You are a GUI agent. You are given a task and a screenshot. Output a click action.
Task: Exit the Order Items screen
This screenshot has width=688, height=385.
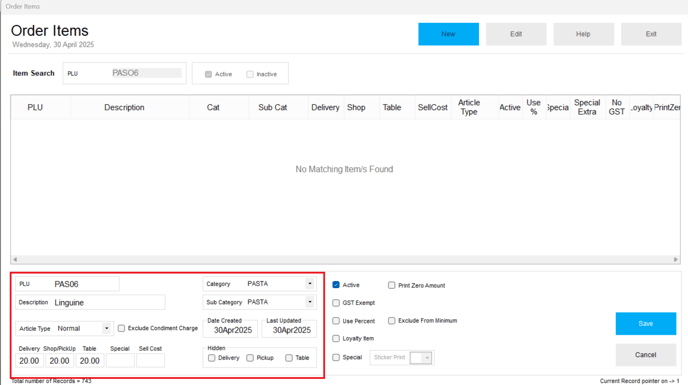point(651,34)
